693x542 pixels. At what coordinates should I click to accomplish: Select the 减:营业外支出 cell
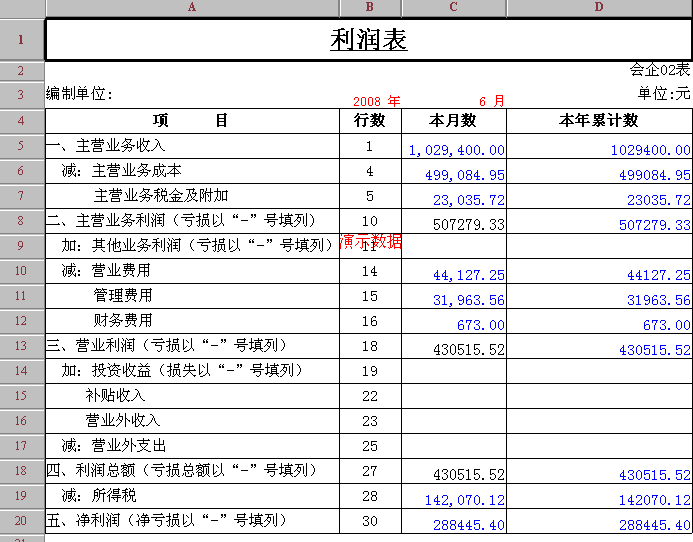tap(192, 446)
